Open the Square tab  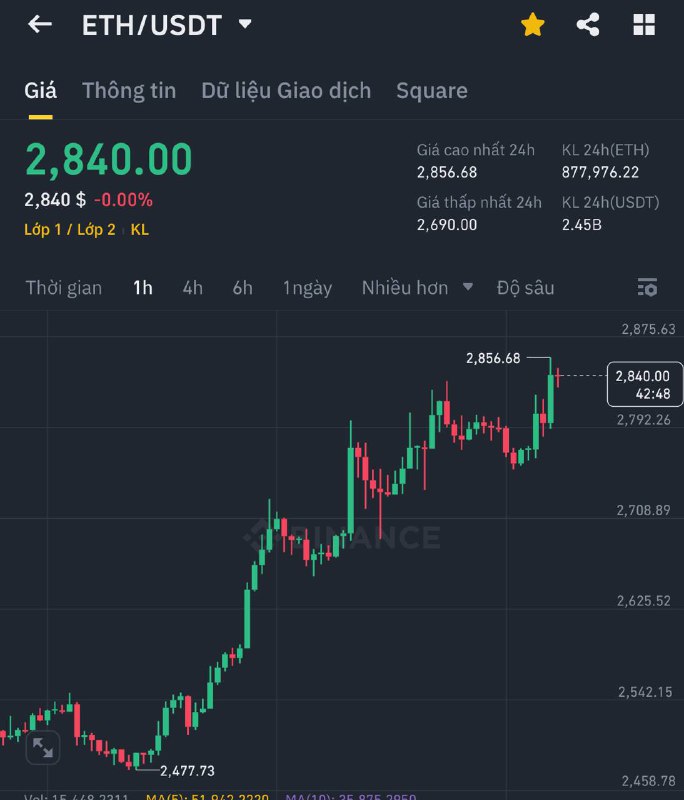pyautogui.click(x=431, y=91)
